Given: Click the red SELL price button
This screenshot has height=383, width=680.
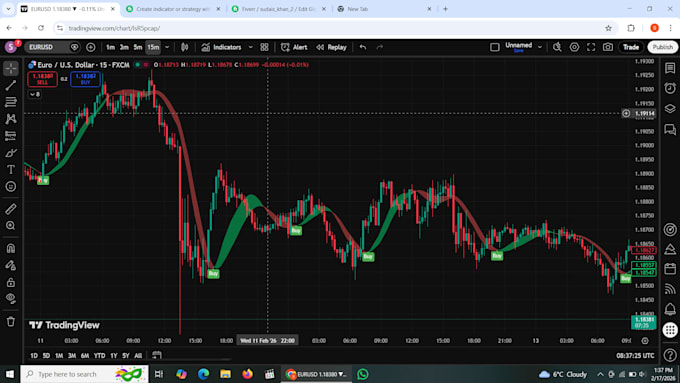Looking at the screenshot, I should tap(42, 79).
